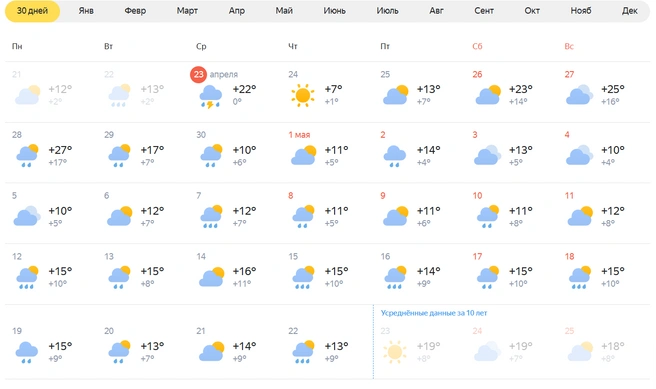Open the Июль month tab
The width and height of the screenshot is (656, 389).
(x=387, y=11)
